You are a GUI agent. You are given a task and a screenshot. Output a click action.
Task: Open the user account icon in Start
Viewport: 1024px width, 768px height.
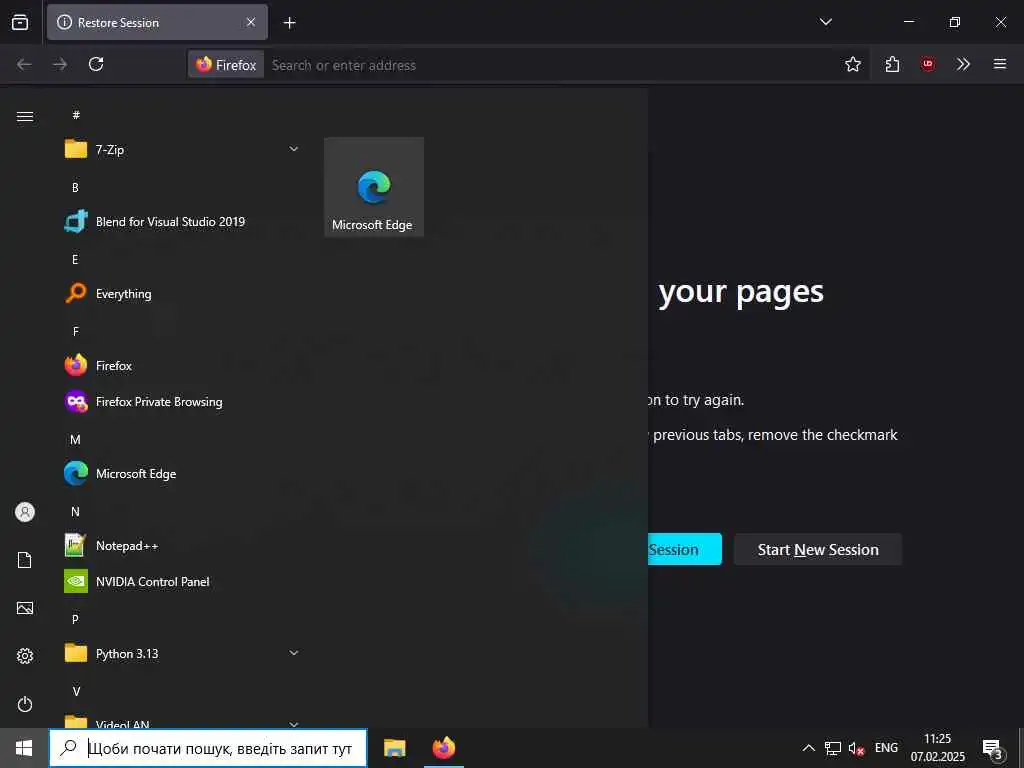[x=25, y=512]
